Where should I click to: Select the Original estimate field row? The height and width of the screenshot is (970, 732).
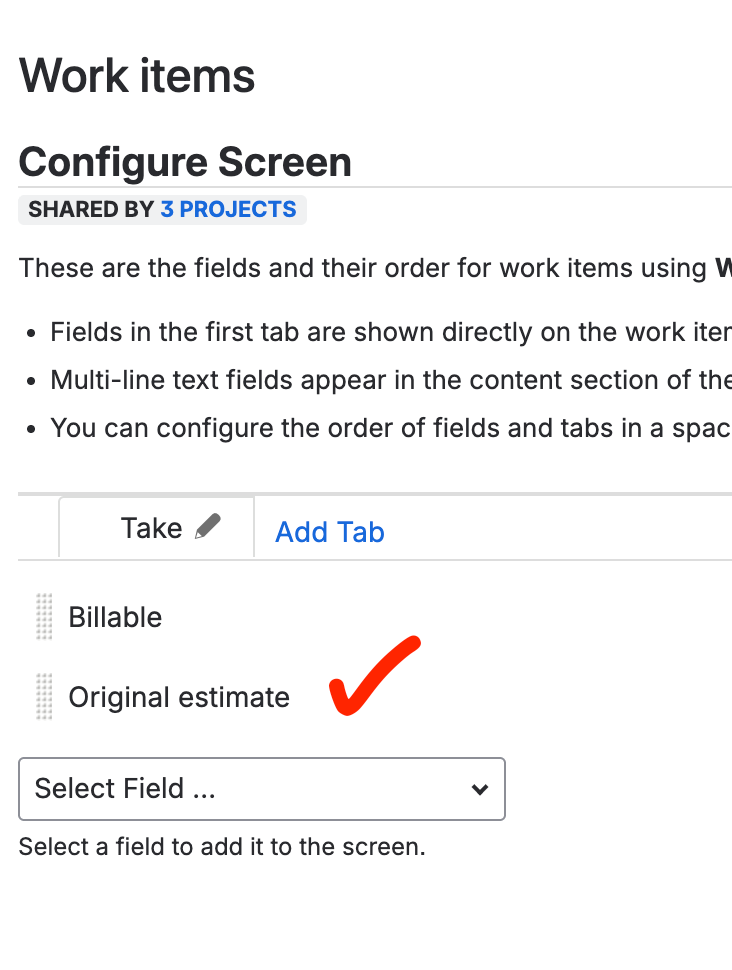179,697
